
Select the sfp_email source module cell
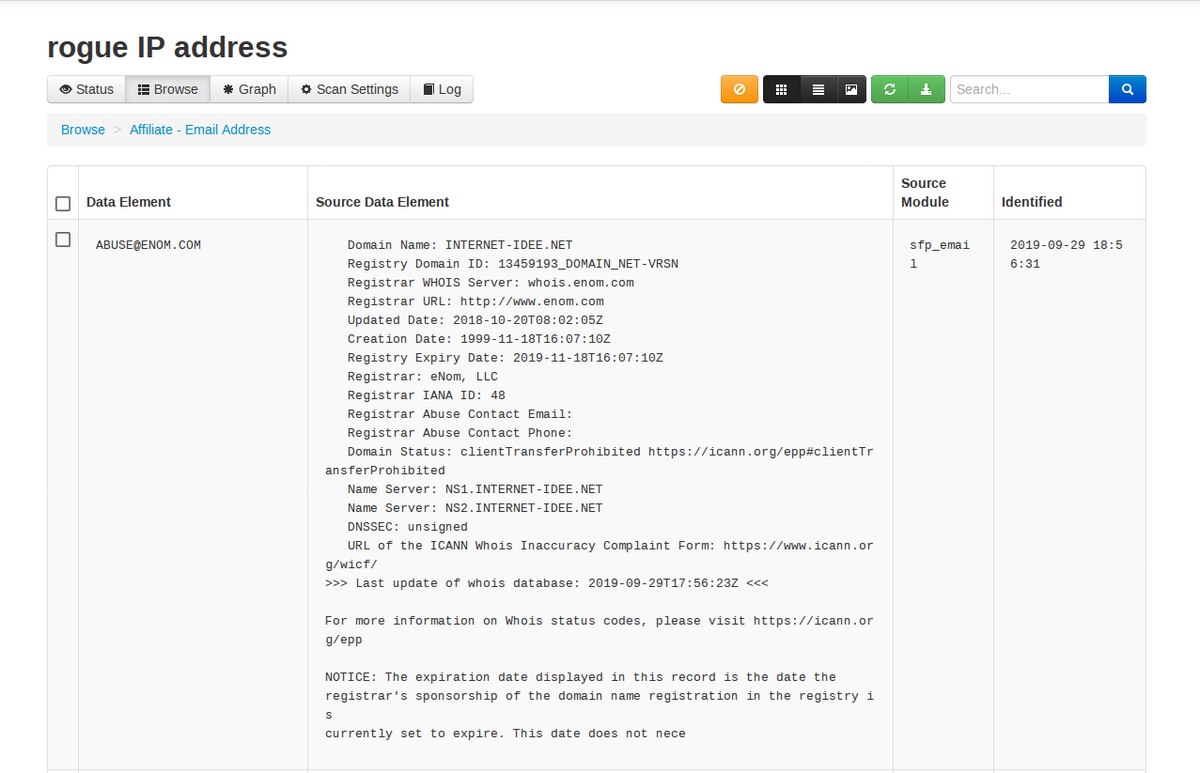(x=939, y=254)
